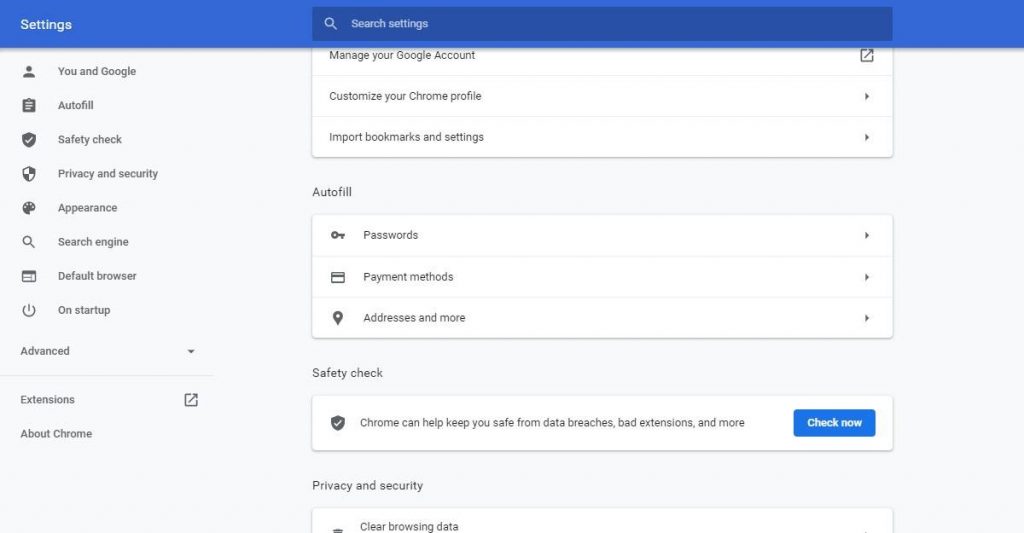Click the magnifier icon beside Search engine
1024x533 pixels.
click(29, 242)
